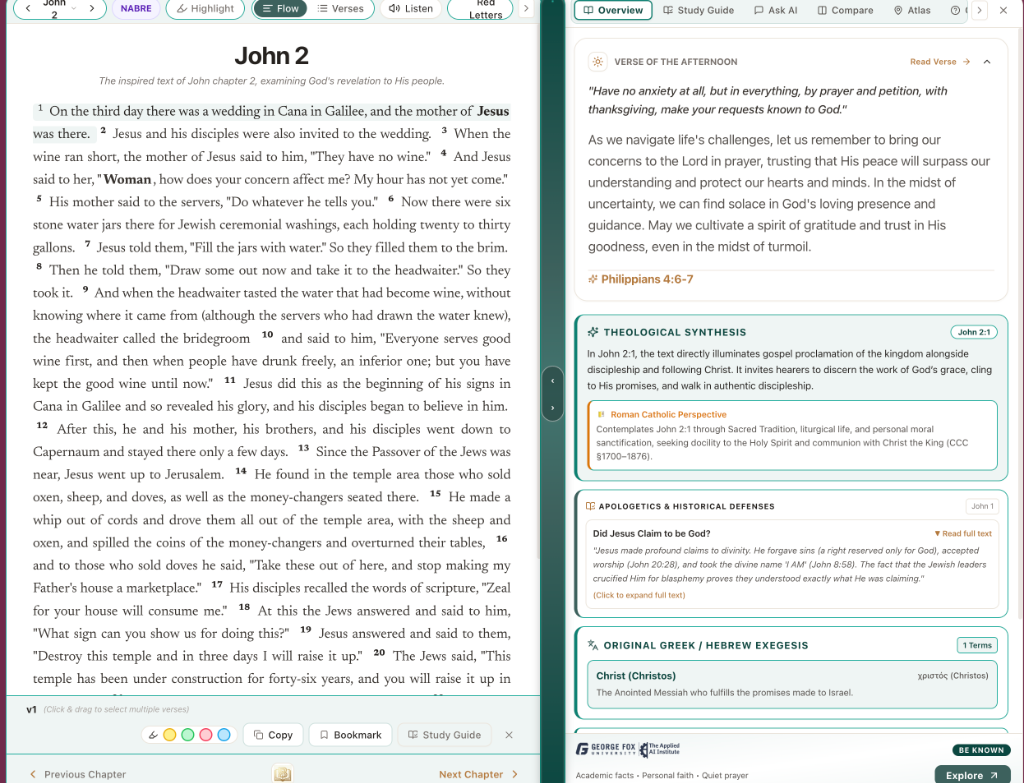Toggle the Highlight mode button
The width and height of the screenshot is (1024, 783).
click(205, 8)
